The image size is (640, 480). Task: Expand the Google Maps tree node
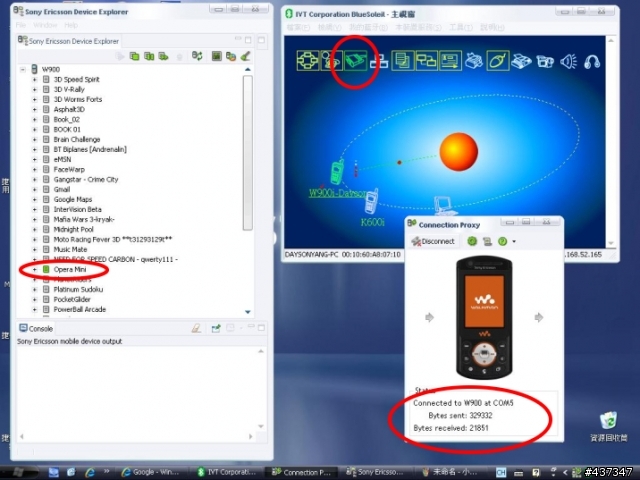(34, 199)
